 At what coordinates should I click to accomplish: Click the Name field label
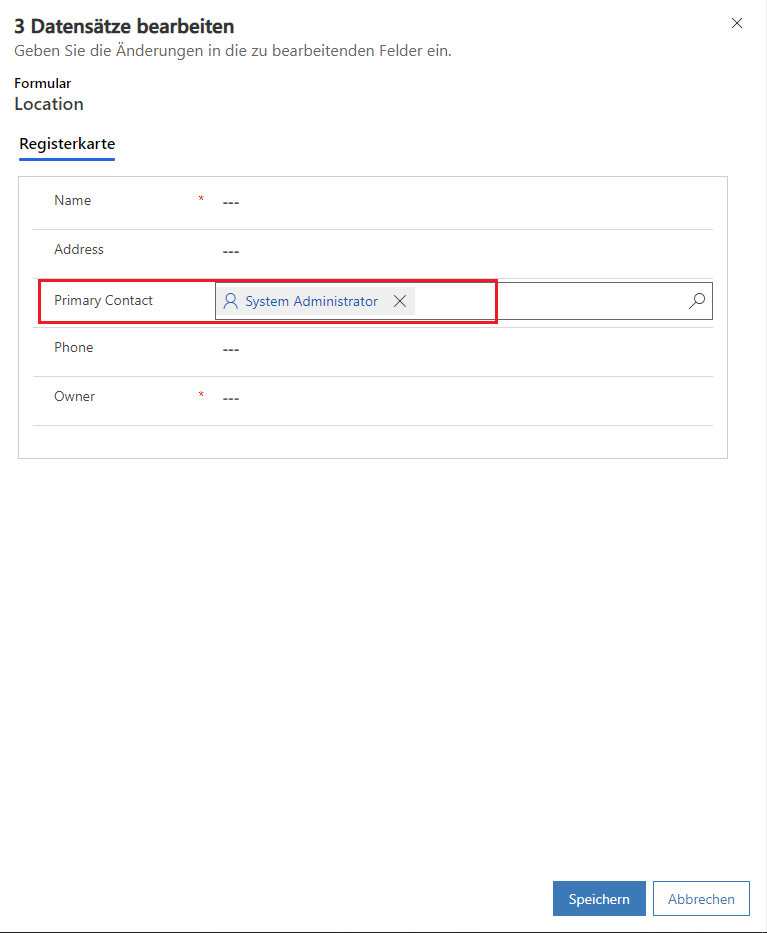pyautogui.click(x=72, y=200)
